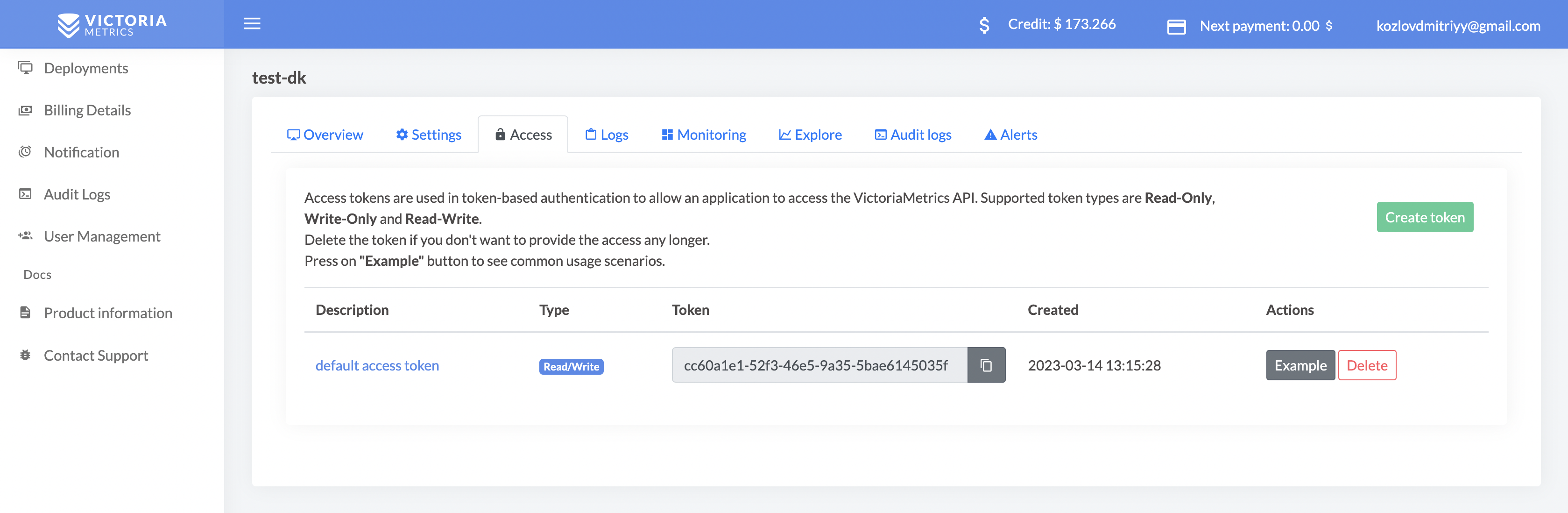
Task: Click the Description column header
Action: click(x=352, y=309)
